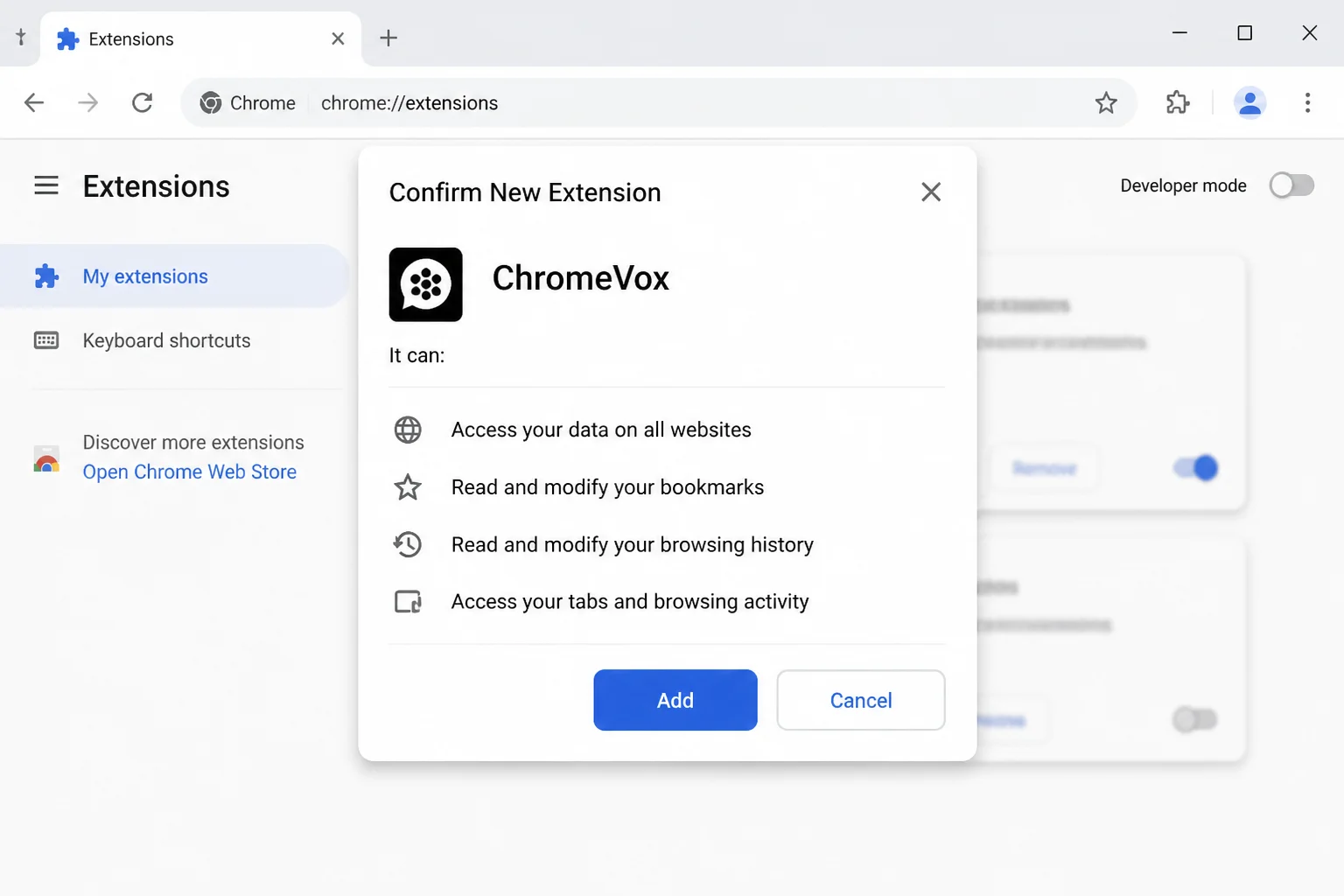Toggle off the first blurred extension card
Image resolution: width=1344 pixels, height=896 pixels.
pos(1196,468)
